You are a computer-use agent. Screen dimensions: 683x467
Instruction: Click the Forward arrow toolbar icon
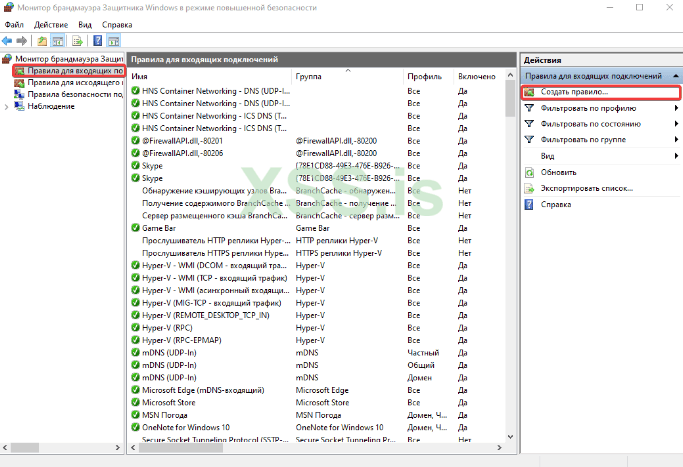pyautogui.click(x=21, y=41)
